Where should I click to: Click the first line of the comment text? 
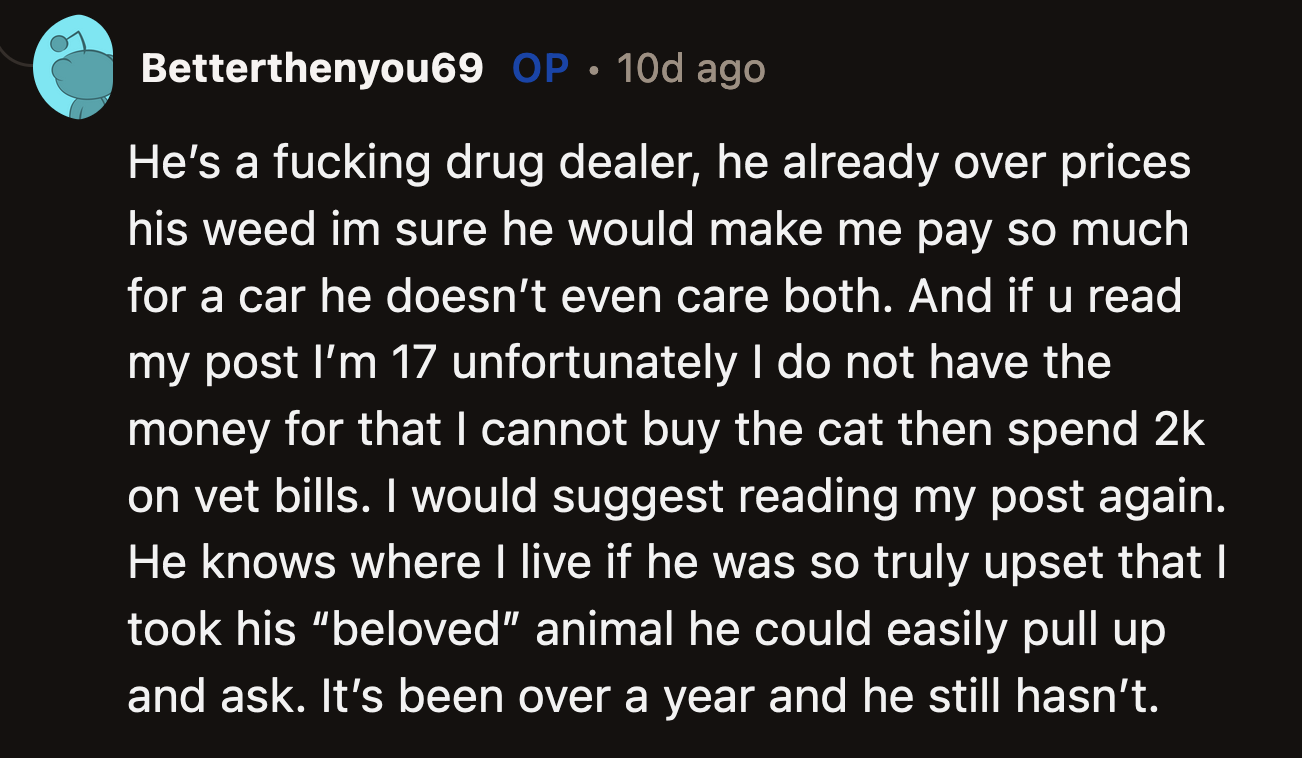tap(660, 162)
